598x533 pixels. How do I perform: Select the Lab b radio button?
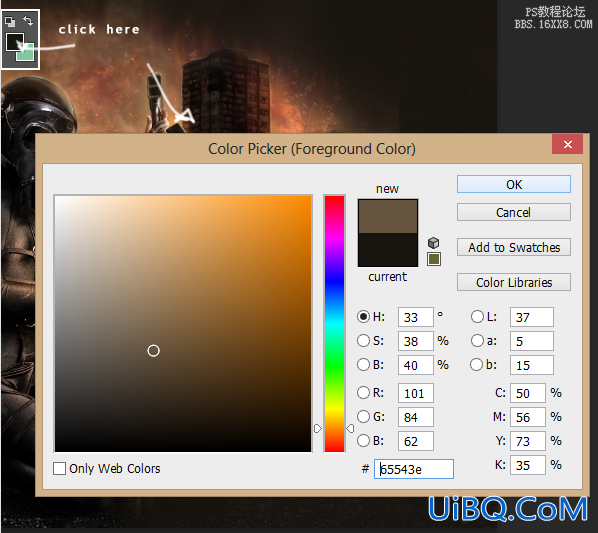476,364
